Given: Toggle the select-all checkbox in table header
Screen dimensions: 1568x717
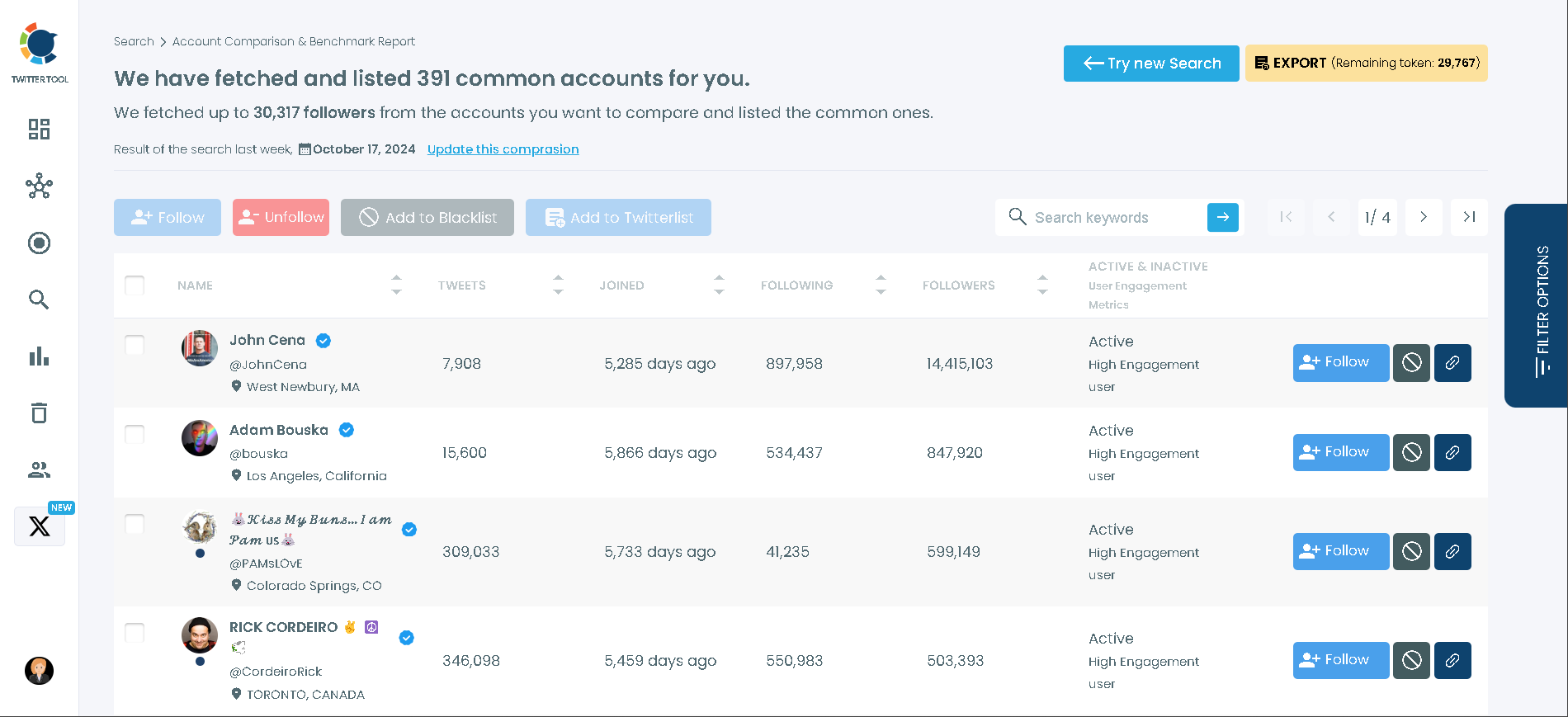Looking at the screenshot, I should [135, 285].
